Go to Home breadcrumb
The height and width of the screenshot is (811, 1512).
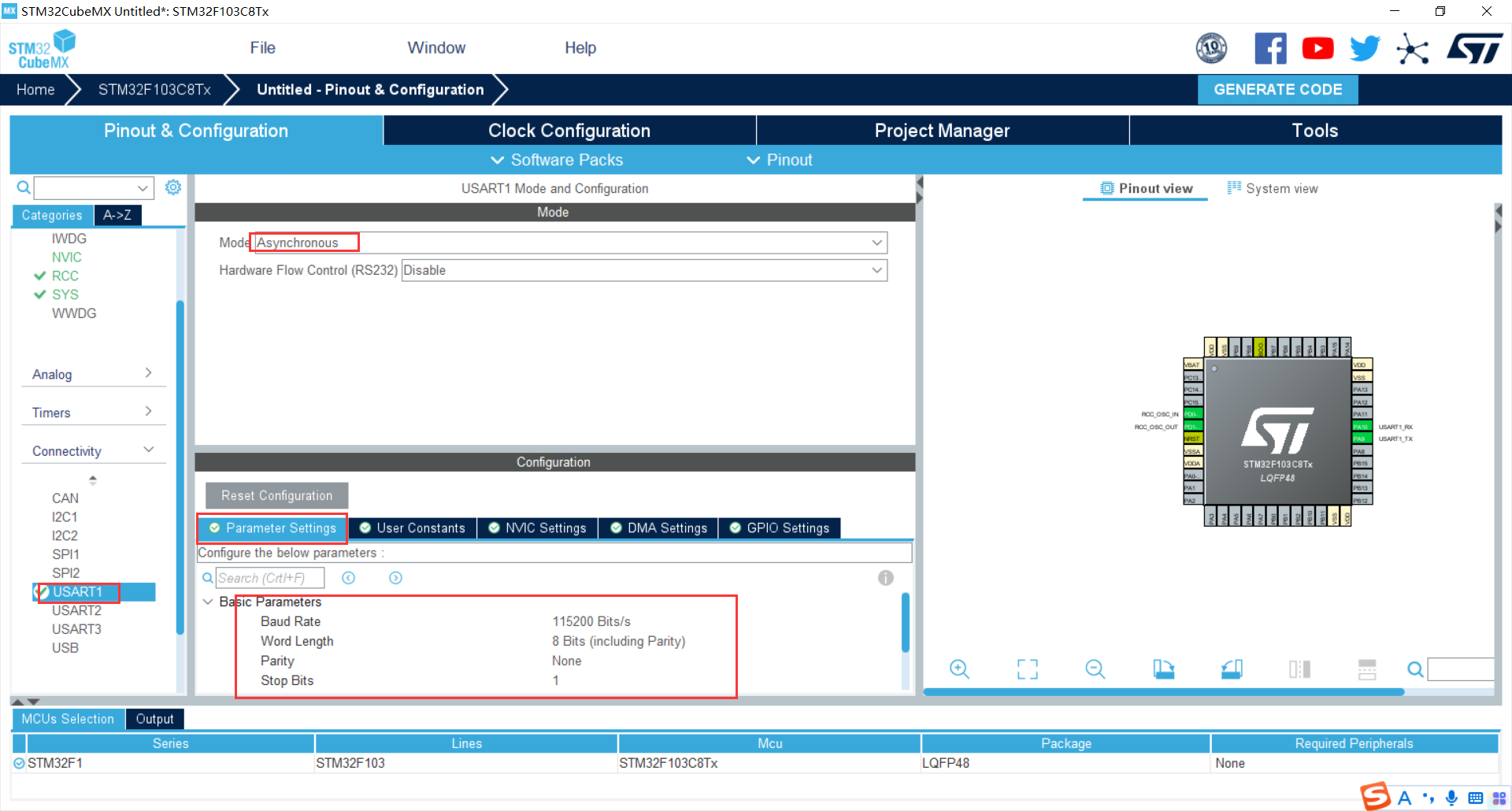[x=35, y=90]
